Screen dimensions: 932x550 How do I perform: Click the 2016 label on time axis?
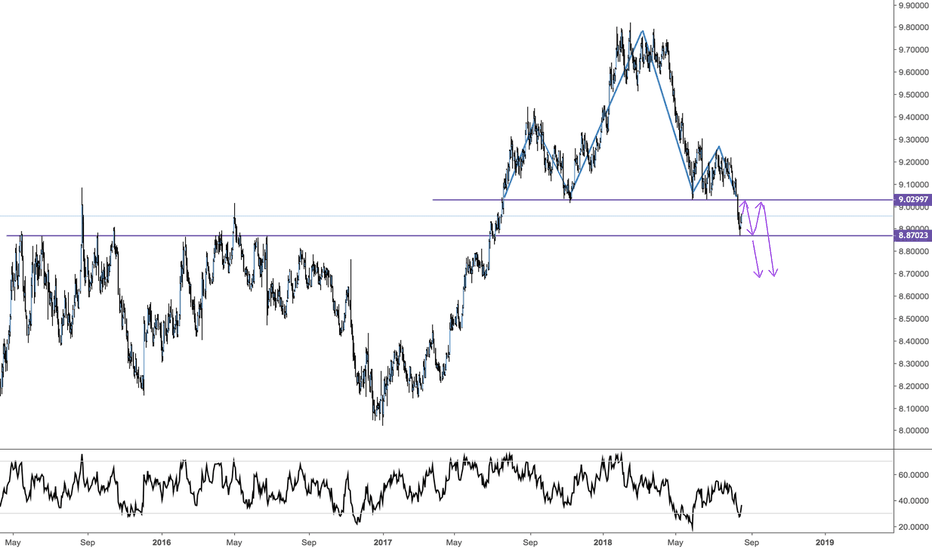161,542
